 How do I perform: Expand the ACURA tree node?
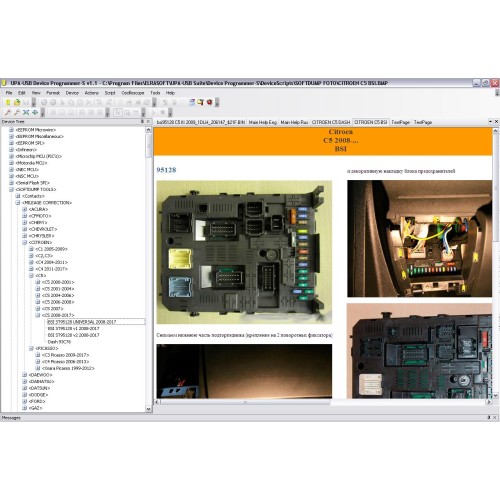pos(25,209)
